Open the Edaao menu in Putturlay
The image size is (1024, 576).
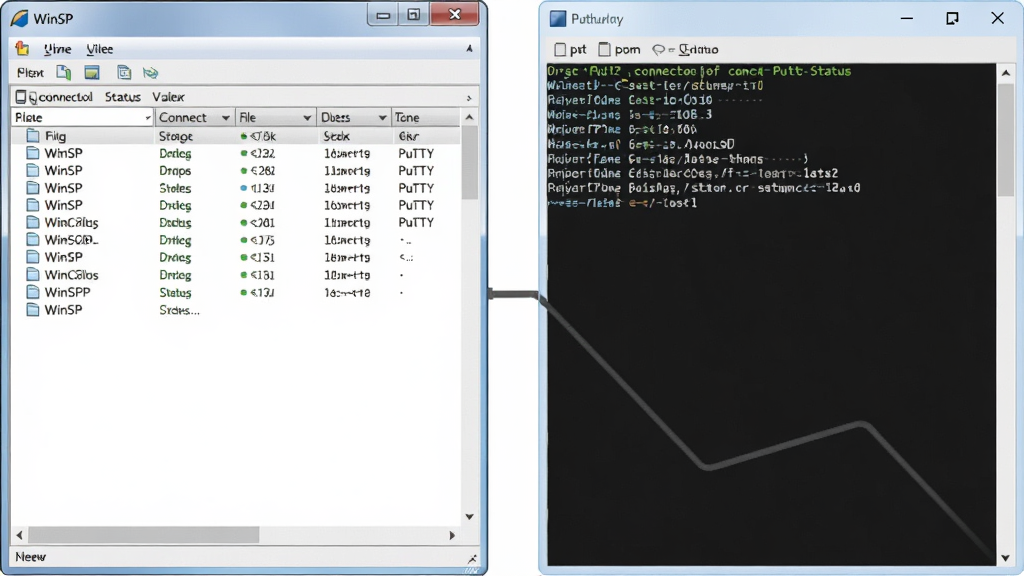[698, 50]
